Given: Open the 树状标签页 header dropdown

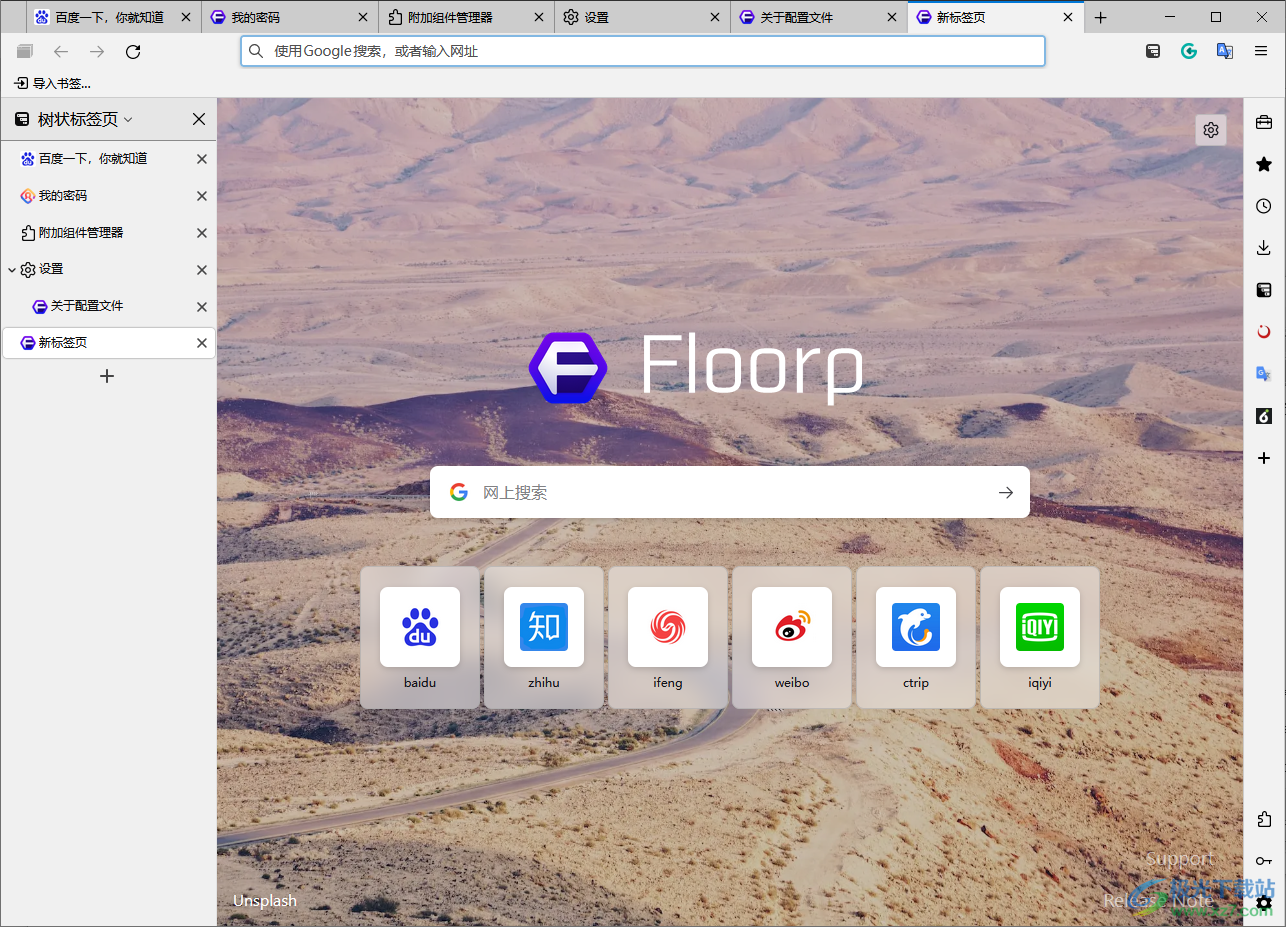Looking at the screenshot, I should point(127,118).
